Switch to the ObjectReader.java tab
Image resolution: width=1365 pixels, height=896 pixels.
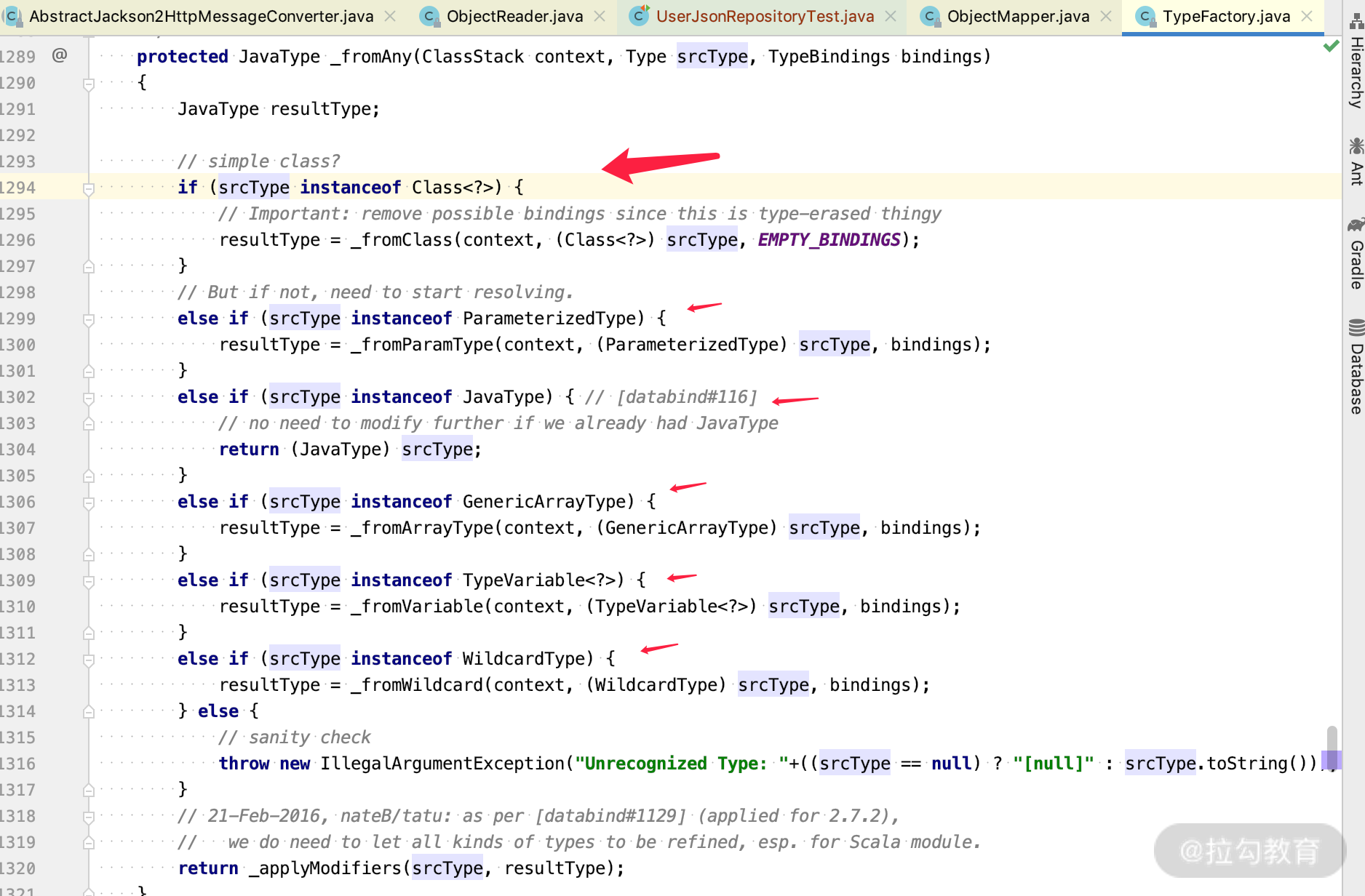tap(513, 15)
